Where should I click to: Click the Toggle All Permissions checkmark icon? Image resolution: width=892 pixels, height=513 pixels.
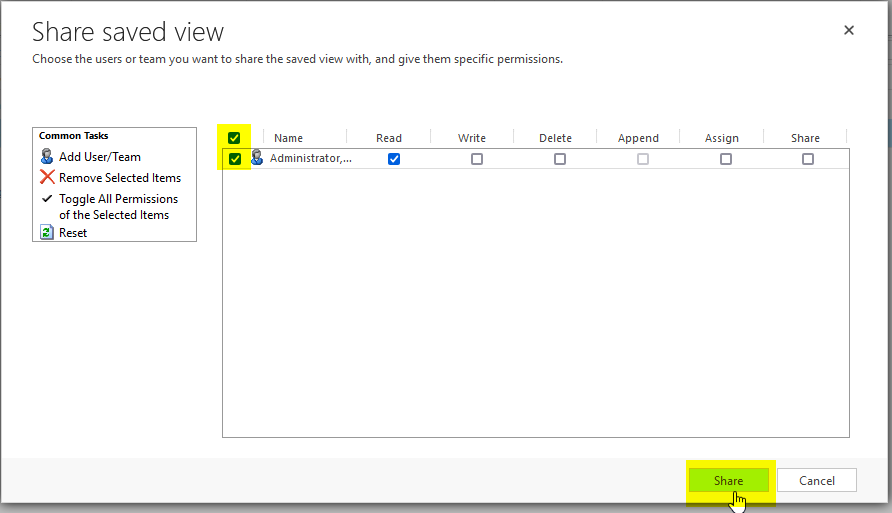pos(47,199)
